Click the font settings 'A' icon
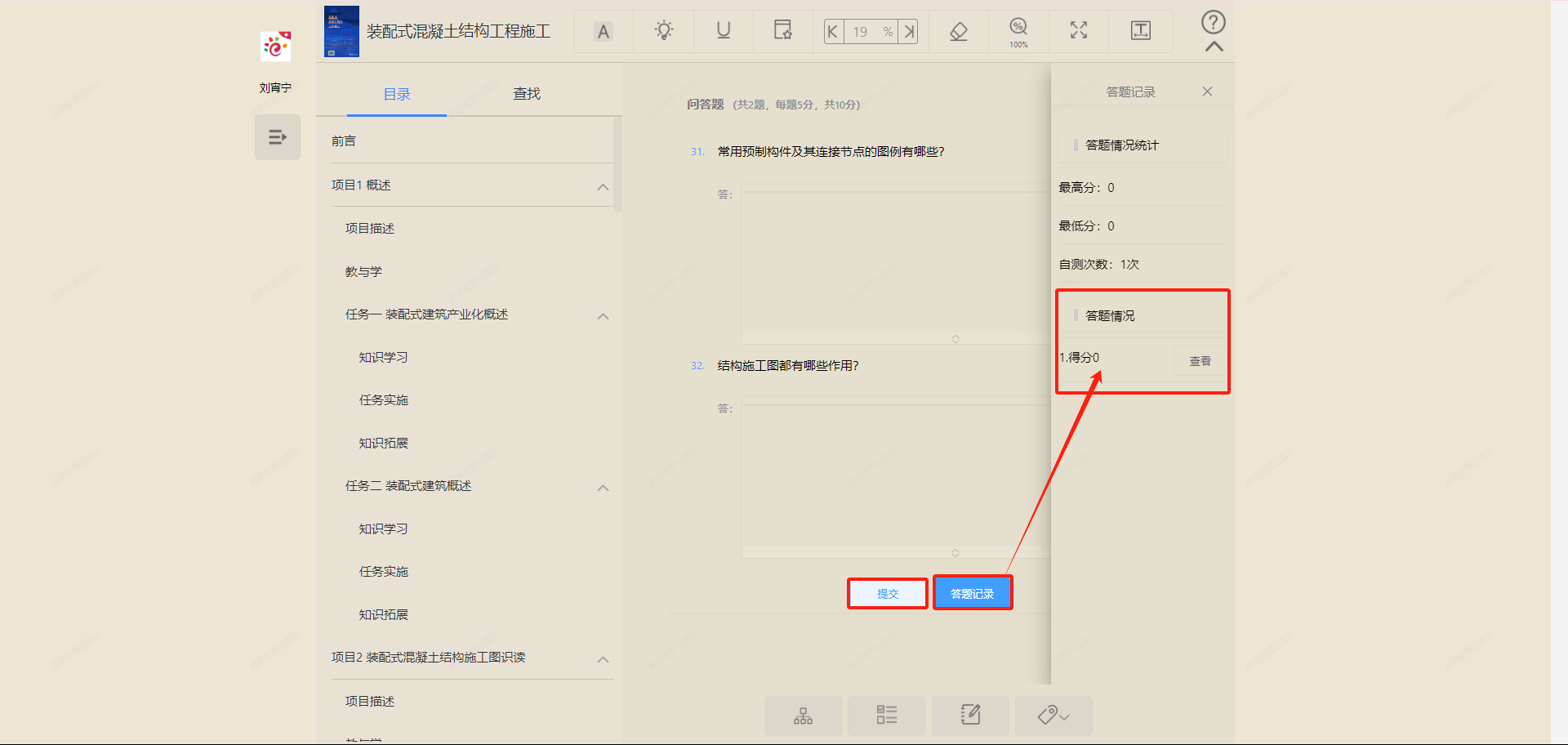 (x=603, y=32)
